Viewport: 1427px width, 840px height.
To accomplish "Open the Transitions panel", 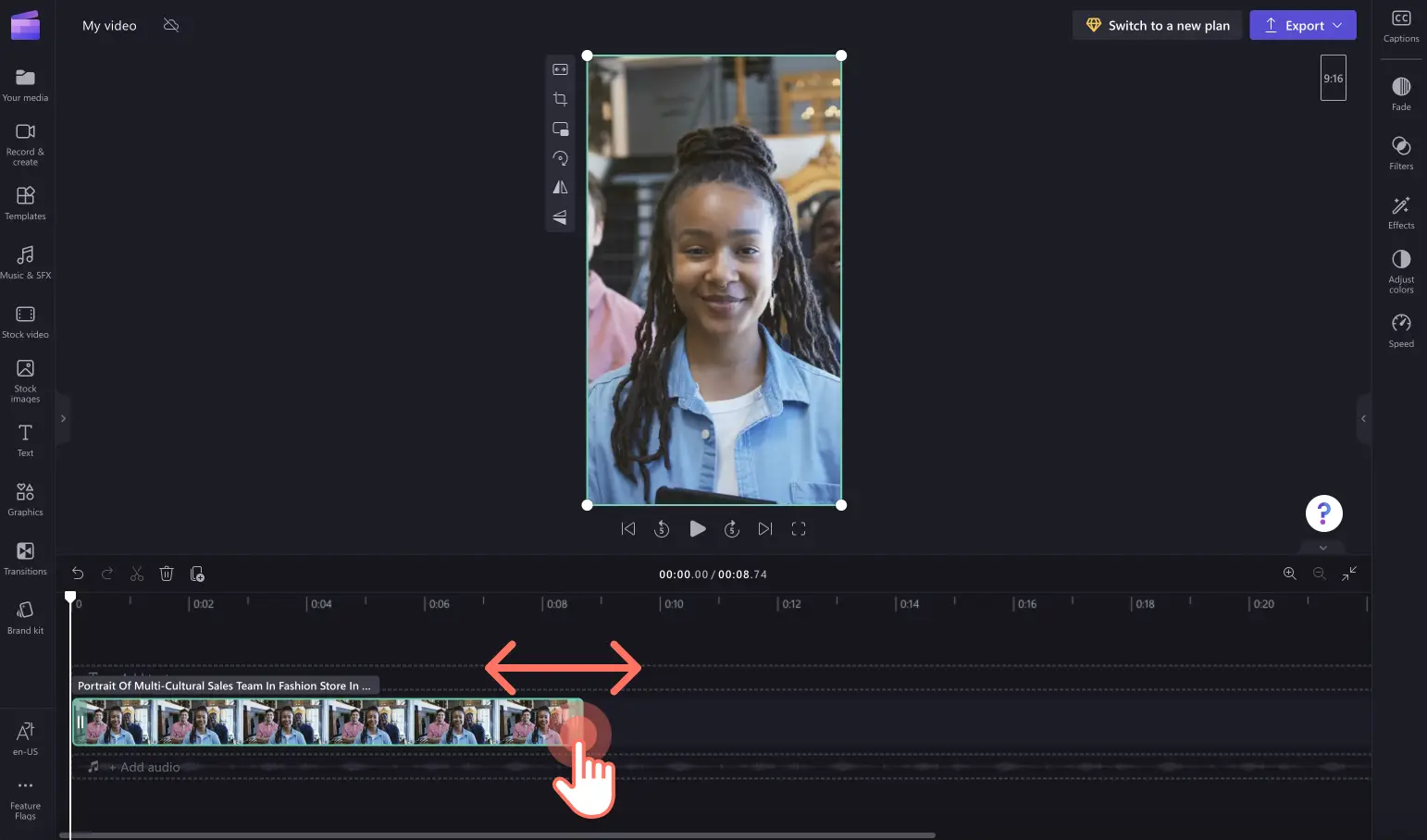I will pyautogui.click(x=25, y=559).
